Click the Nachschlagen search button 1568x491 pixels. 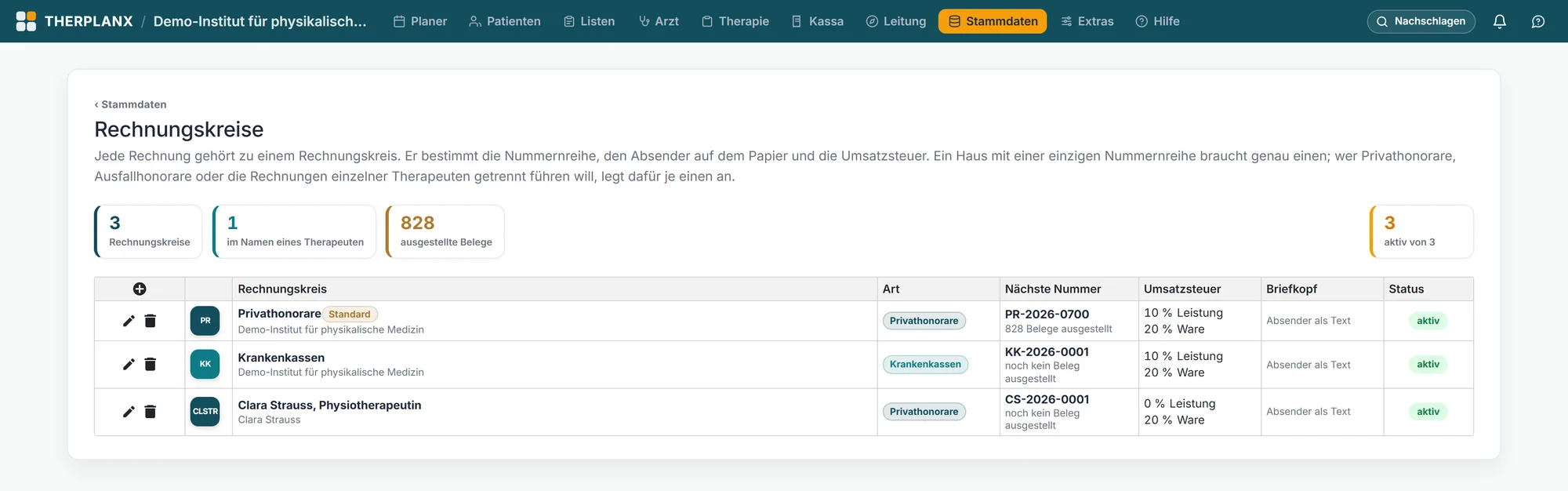coord(1421,21)
